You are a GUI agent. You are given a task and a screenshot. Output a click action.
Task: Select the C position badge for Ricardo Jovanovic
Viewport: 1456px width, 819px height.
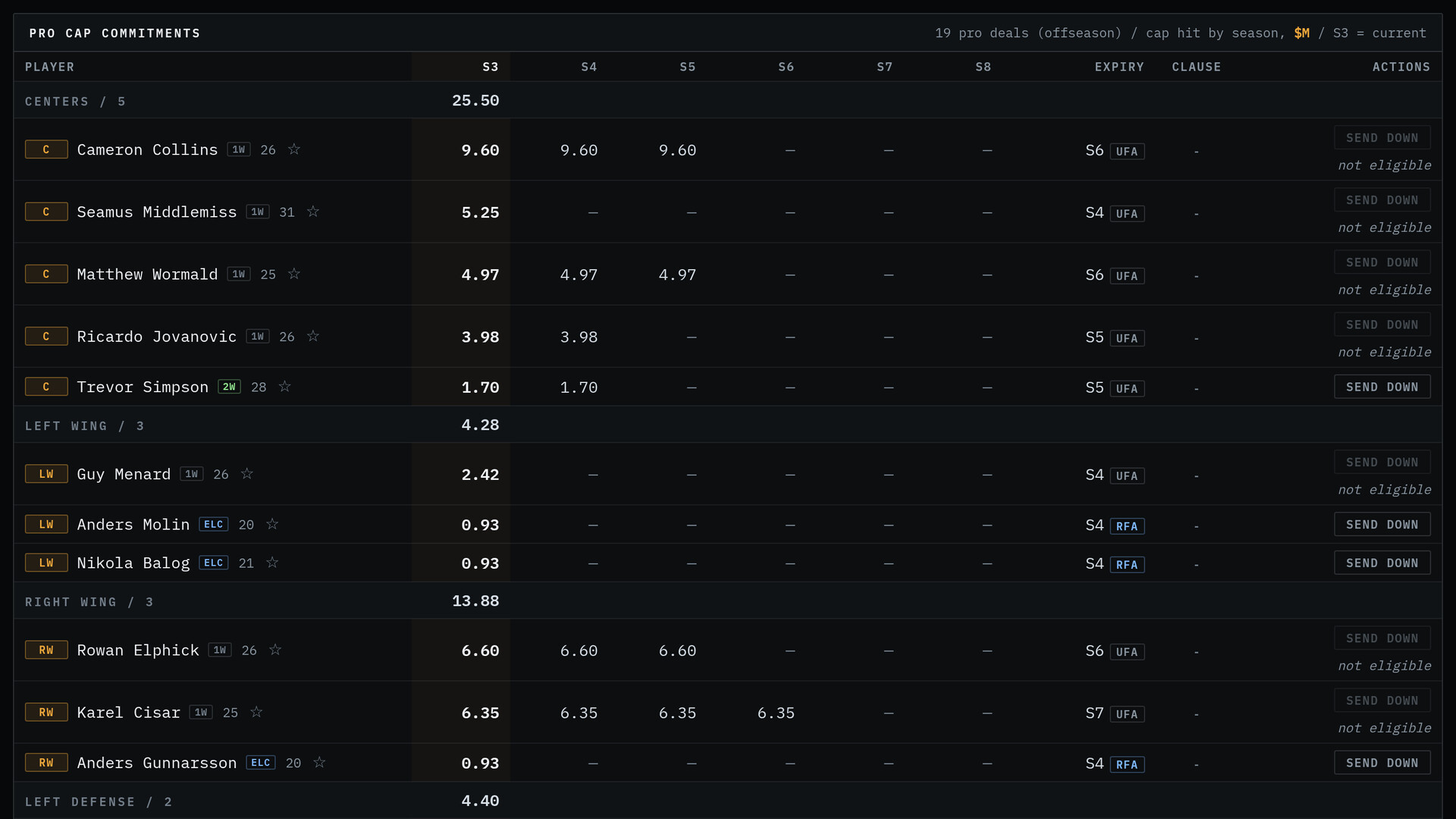(46, 336)
